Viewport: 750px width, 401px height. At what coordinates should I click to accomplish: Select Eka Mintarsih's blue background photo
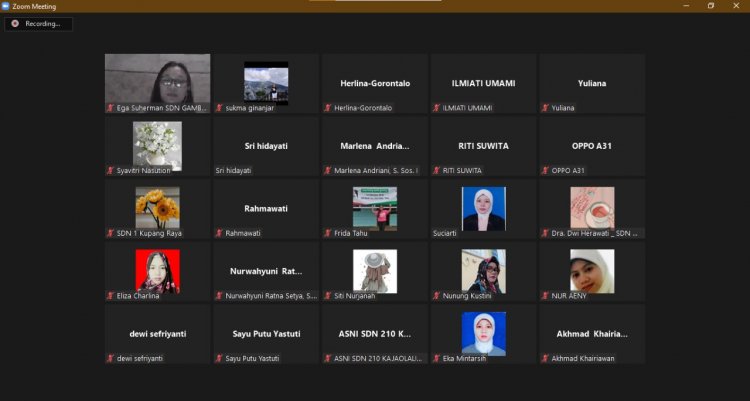coord(484,334)
